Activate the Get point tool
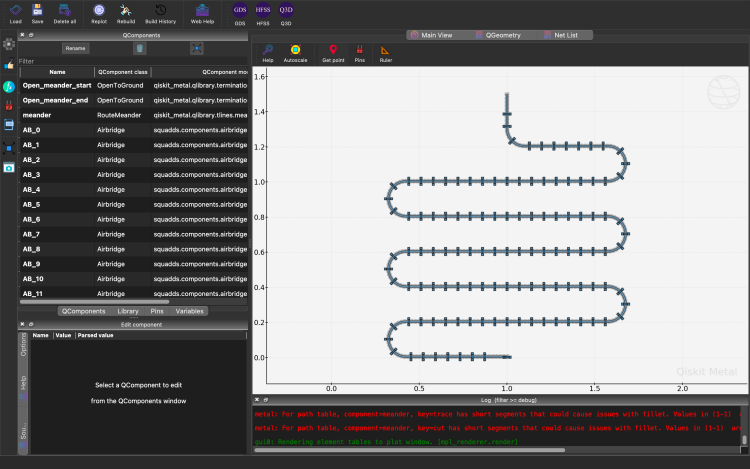The image size is (750, 469). pos(333,53)
